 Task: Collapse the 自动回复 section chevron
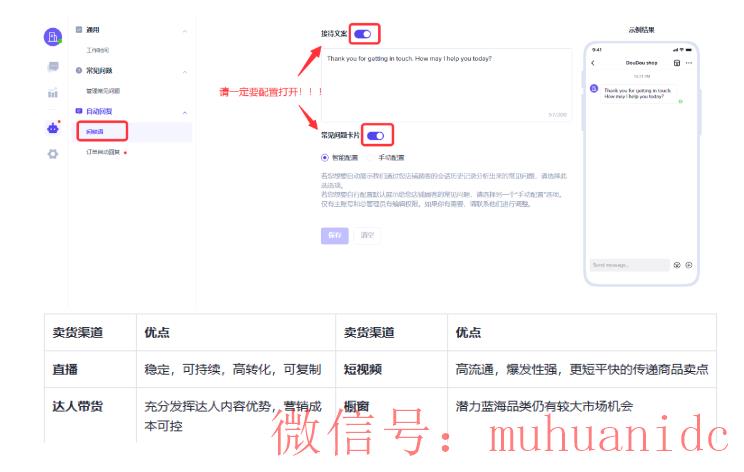click(185, 113)
